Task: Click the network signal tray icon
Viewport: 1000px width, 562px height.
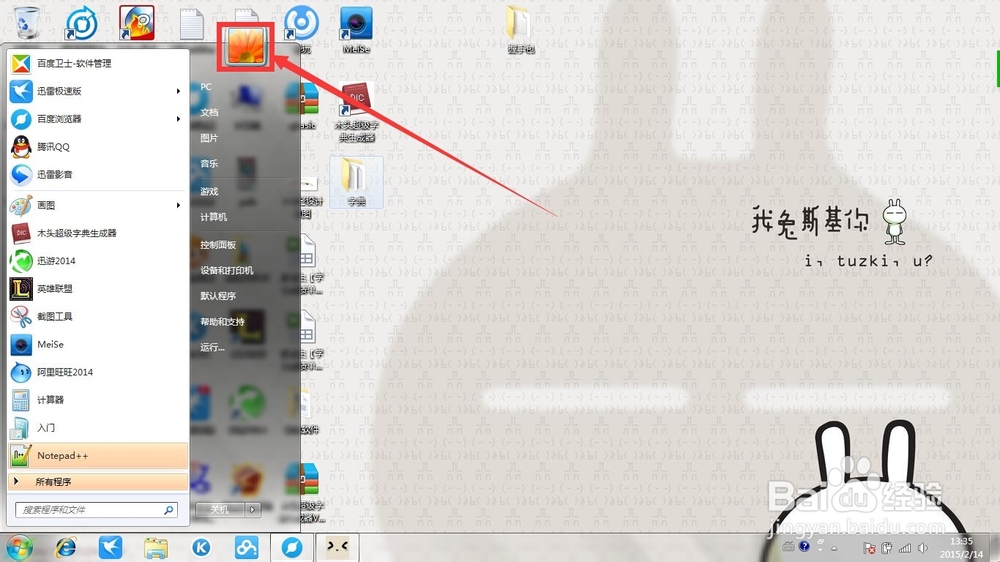Action: pyautogui.click(x=904, y=548)
